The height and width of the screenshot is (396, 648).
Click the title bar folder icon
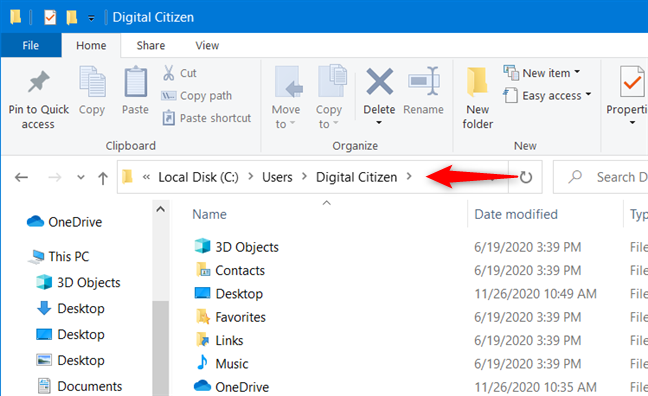click(15, 17)
